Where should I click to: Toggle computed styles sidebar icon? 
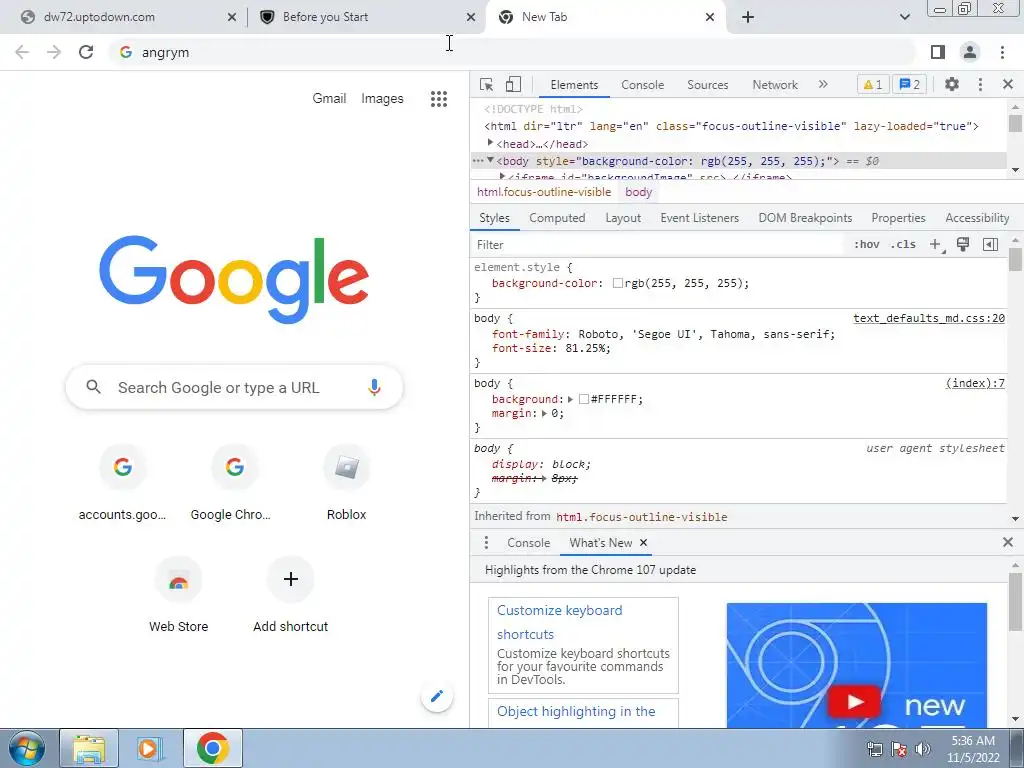[x=990, y=244]
